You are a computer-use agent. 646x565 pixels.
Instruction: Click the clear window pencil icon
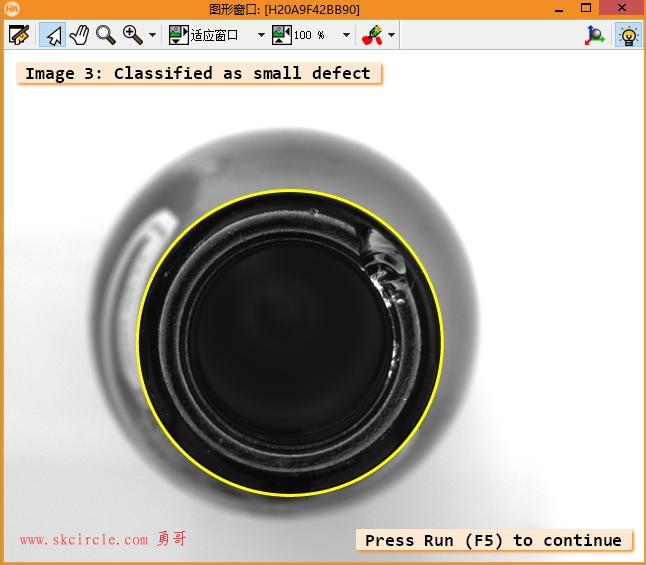click(x=19, y=35)
